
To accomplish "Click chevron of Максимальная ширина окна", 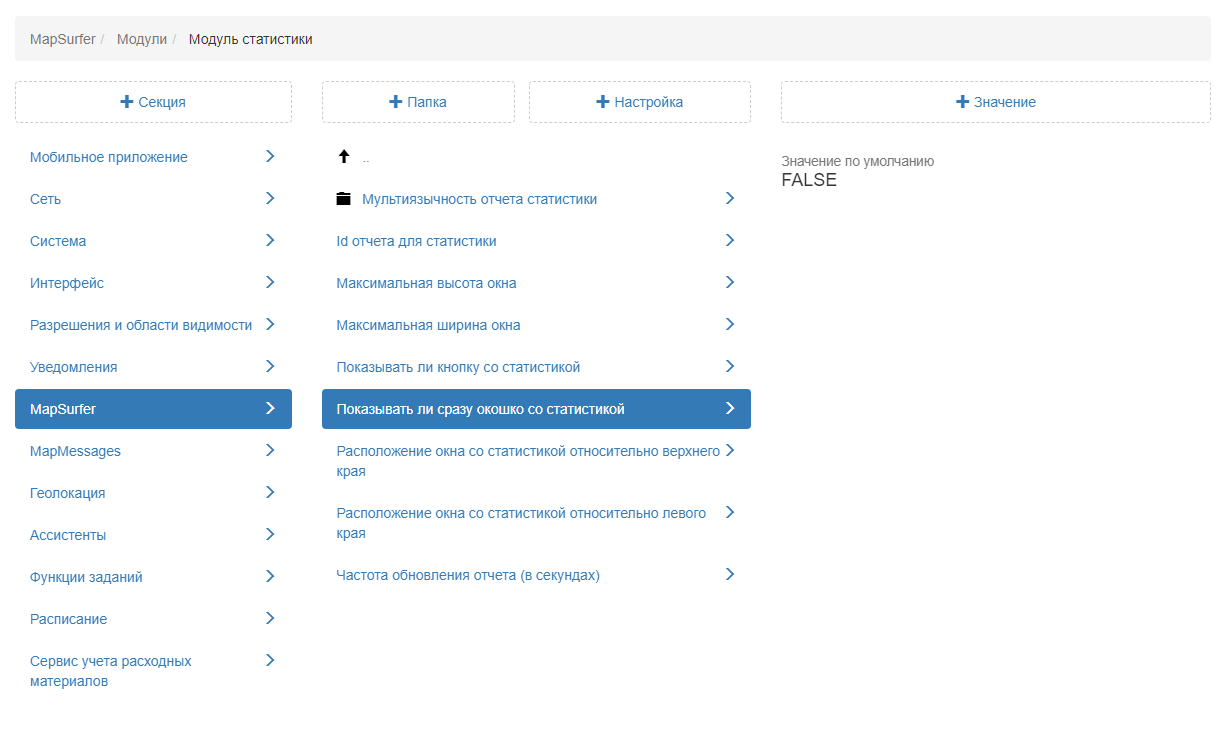I will 730,324.
